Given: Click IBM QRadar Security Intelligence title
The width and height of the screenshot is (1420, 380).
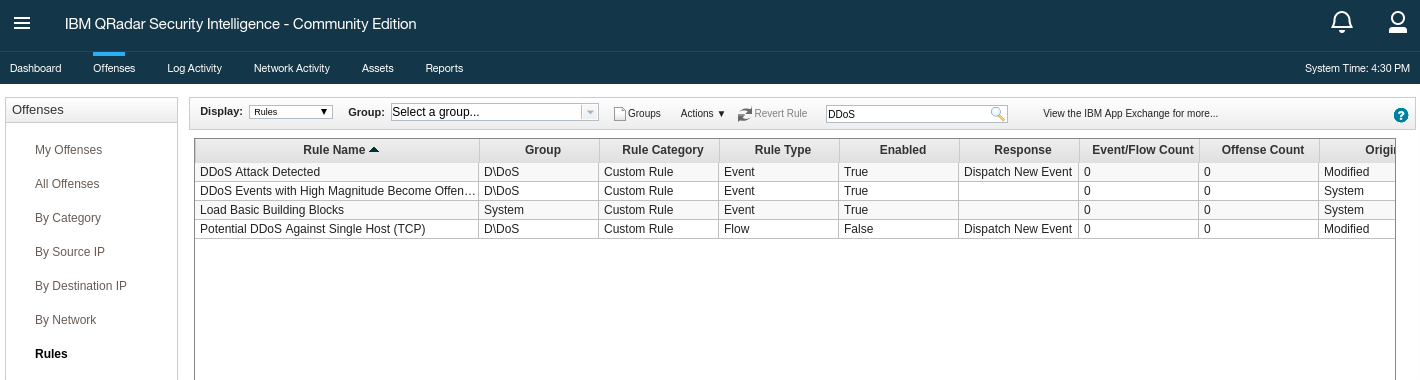Looking at the screenshot, I should coord(241,24).
